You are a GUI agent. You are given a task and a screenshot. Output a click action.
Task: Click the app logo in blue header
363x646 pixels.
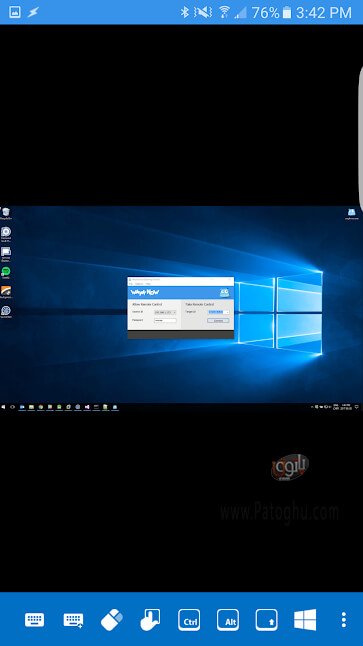[224, 293]
